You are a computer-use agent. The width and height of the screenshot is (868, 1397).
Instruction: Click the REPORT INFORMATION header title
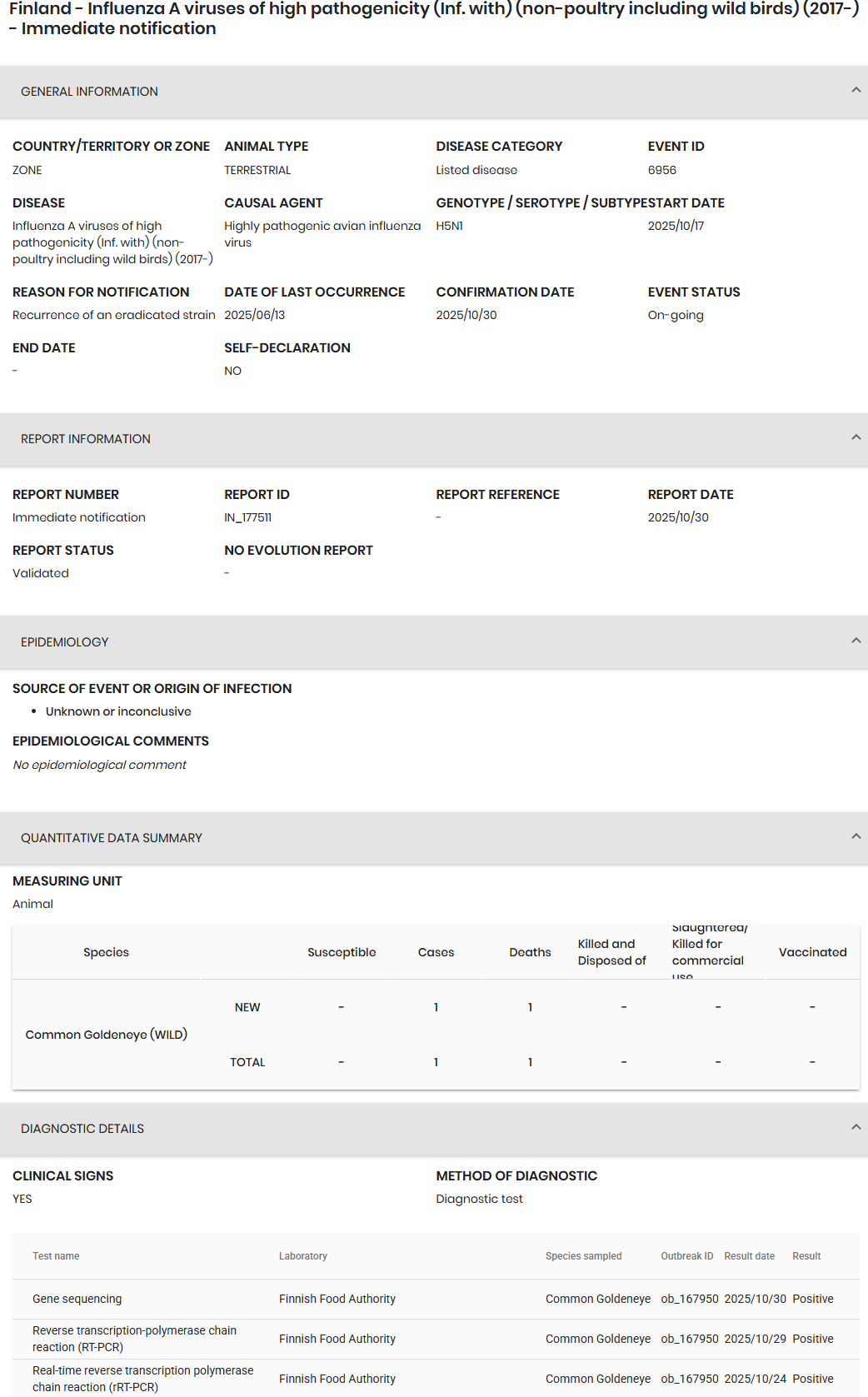pos(86,439)
